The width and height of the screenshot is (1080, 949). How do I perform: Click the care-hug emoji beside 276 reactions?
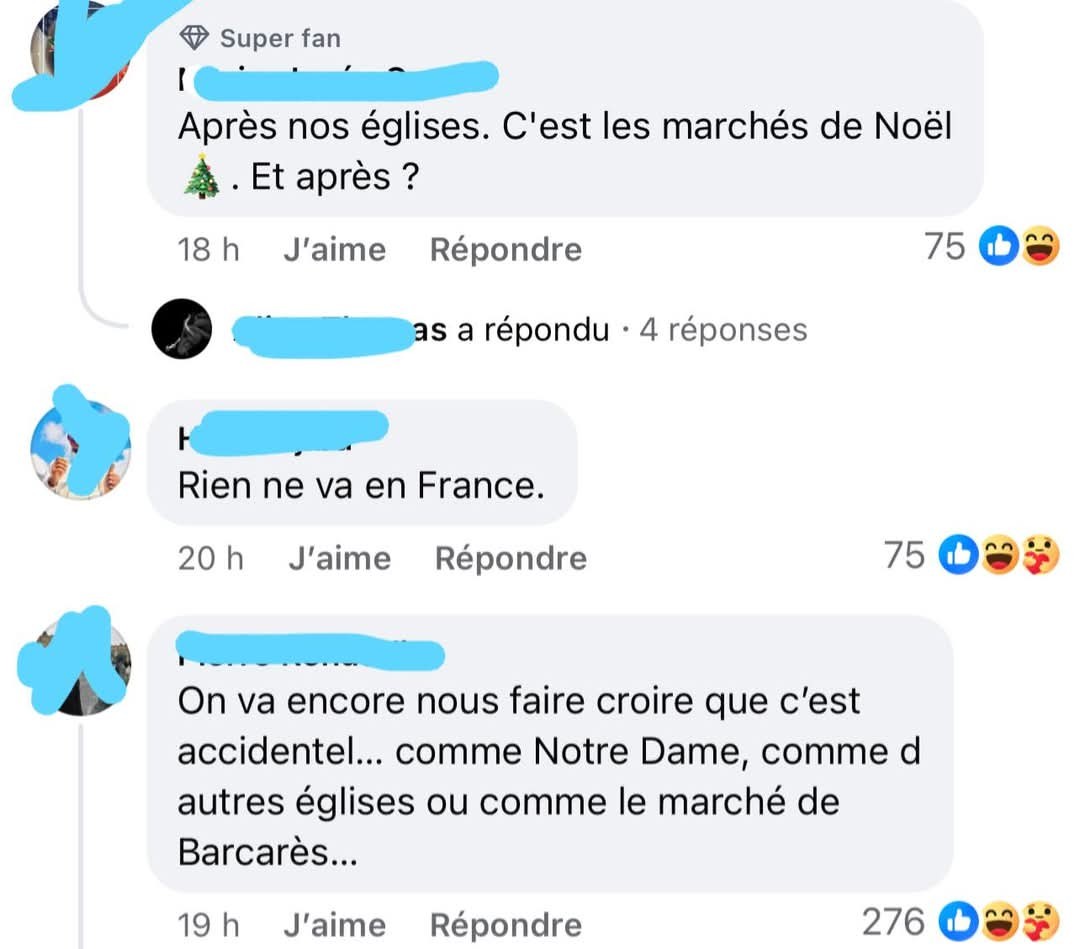pos(1040,921)
